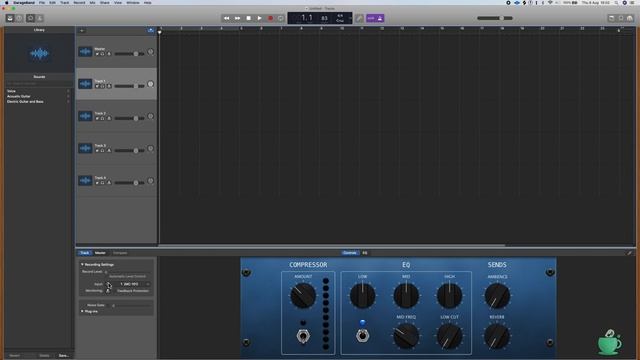This screenshot has width=640, height=360.
Task: Open the File menu
Action: point(42,2)
